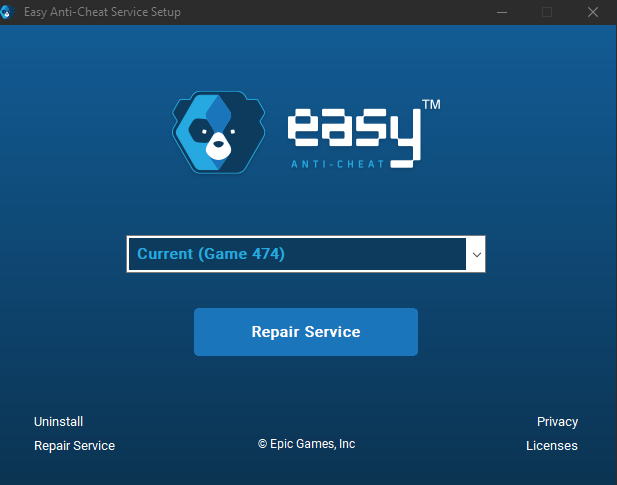Click the window title "Easy Anti-Cheat Service Setup"

point(103,12)
